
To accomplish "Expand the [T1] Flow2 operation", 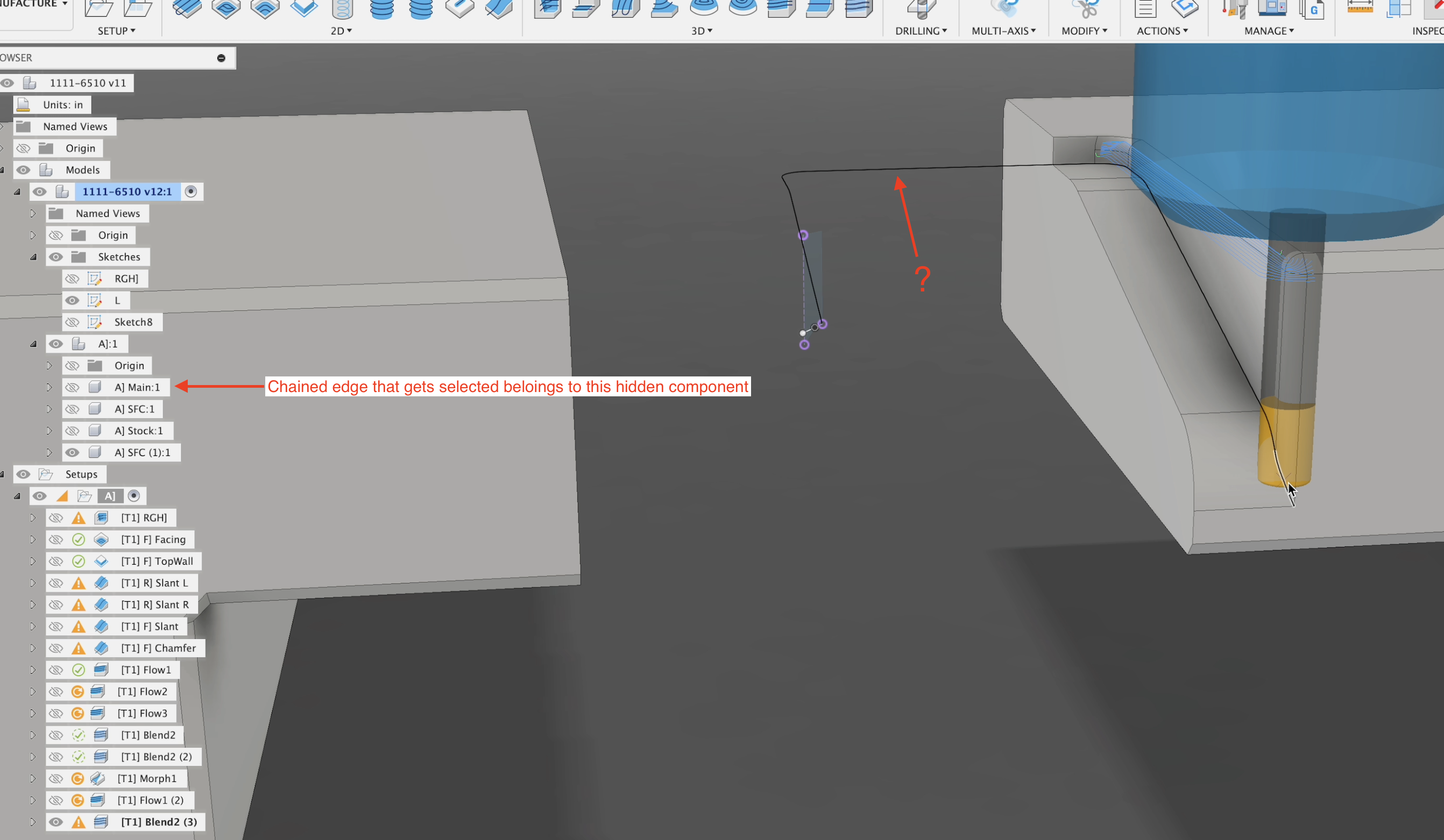I will click(x=33, y=692).
